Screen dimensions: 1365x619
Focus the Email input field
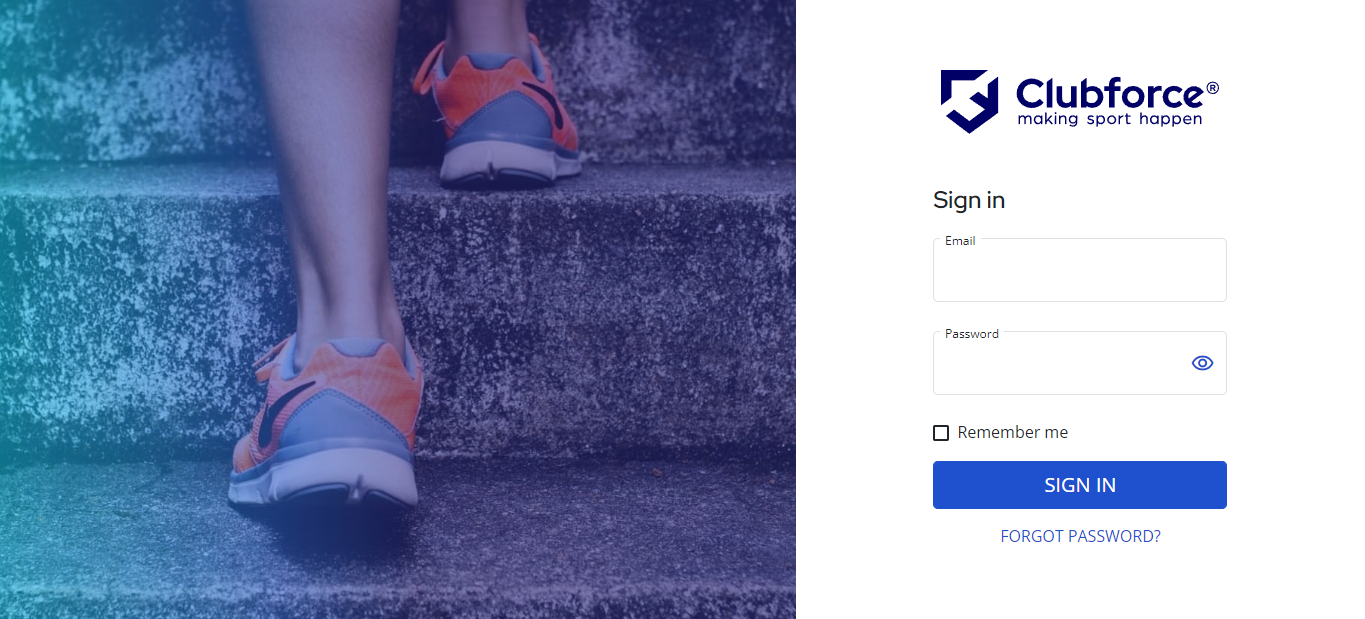(x=1079, y=270)
